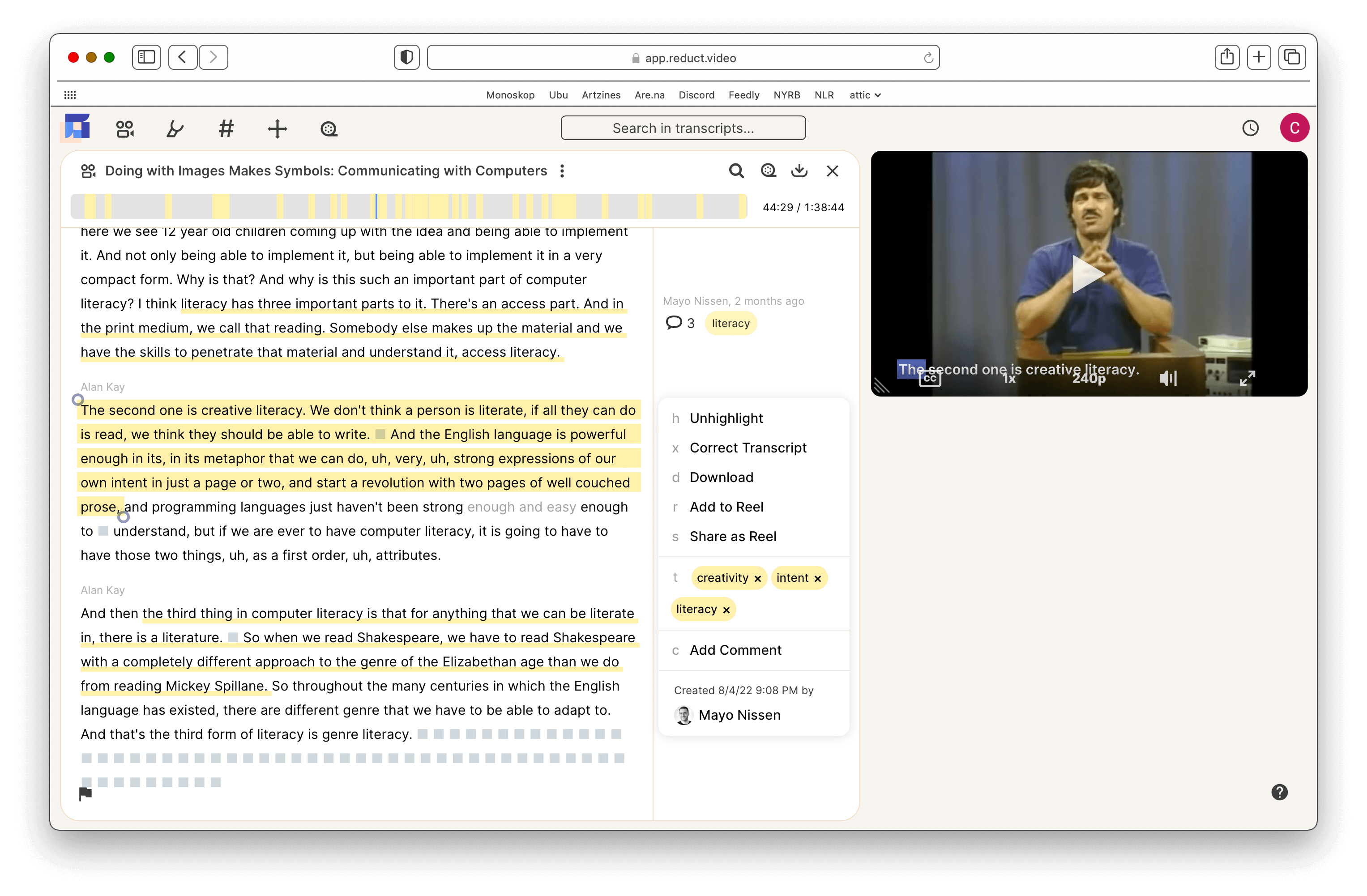This screenshot has width=1367, height=896.
Task: Close the transcript panel with X
Action: coord(832,171)
